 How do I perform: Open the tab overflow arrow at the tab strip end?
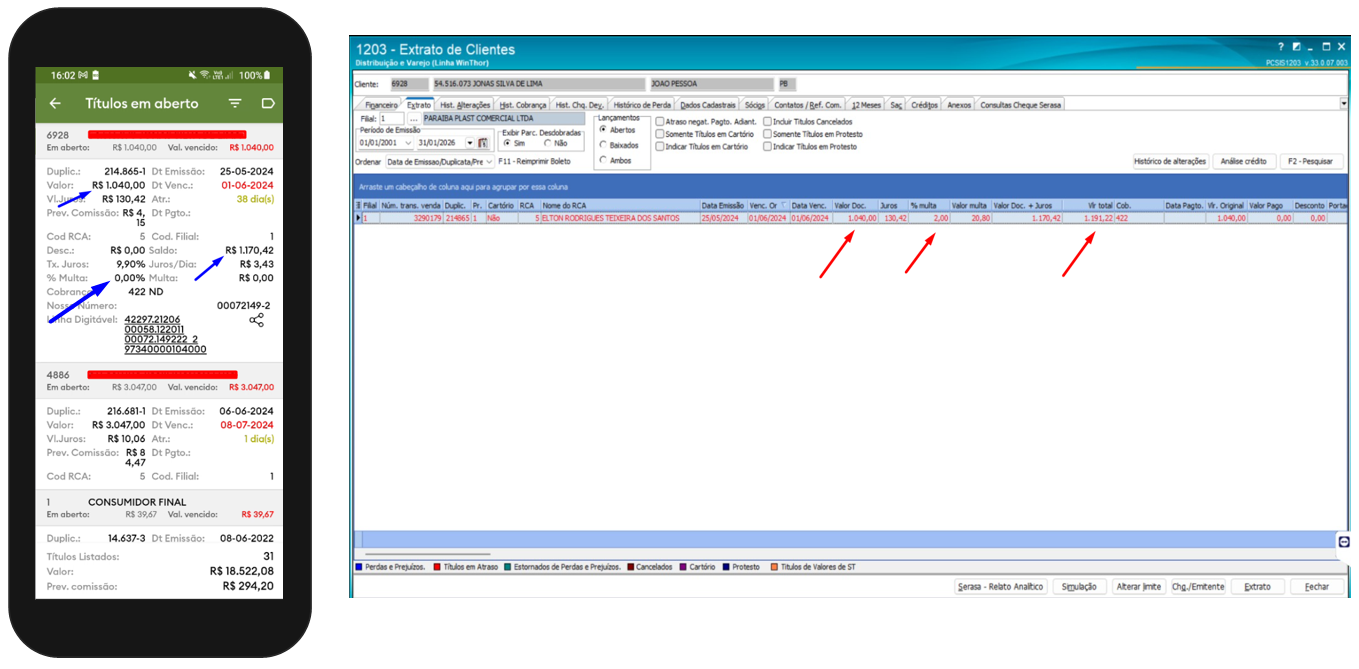pyautogui.click(x=1343, y=103)
